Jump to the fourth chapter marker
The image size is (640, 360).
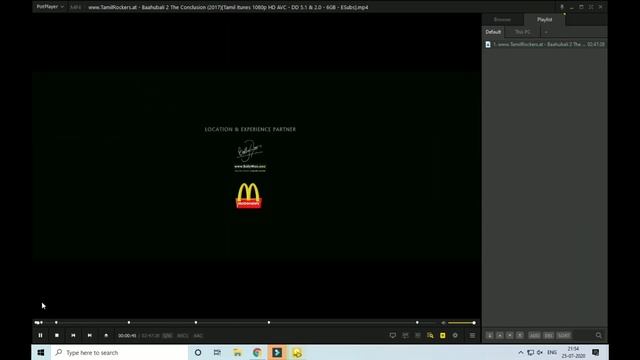[269, 322]
